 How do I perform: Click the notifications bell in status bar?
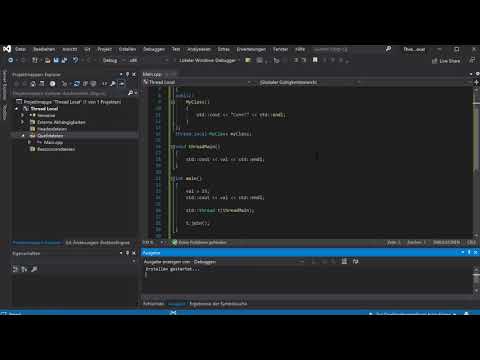pos(466,314)
